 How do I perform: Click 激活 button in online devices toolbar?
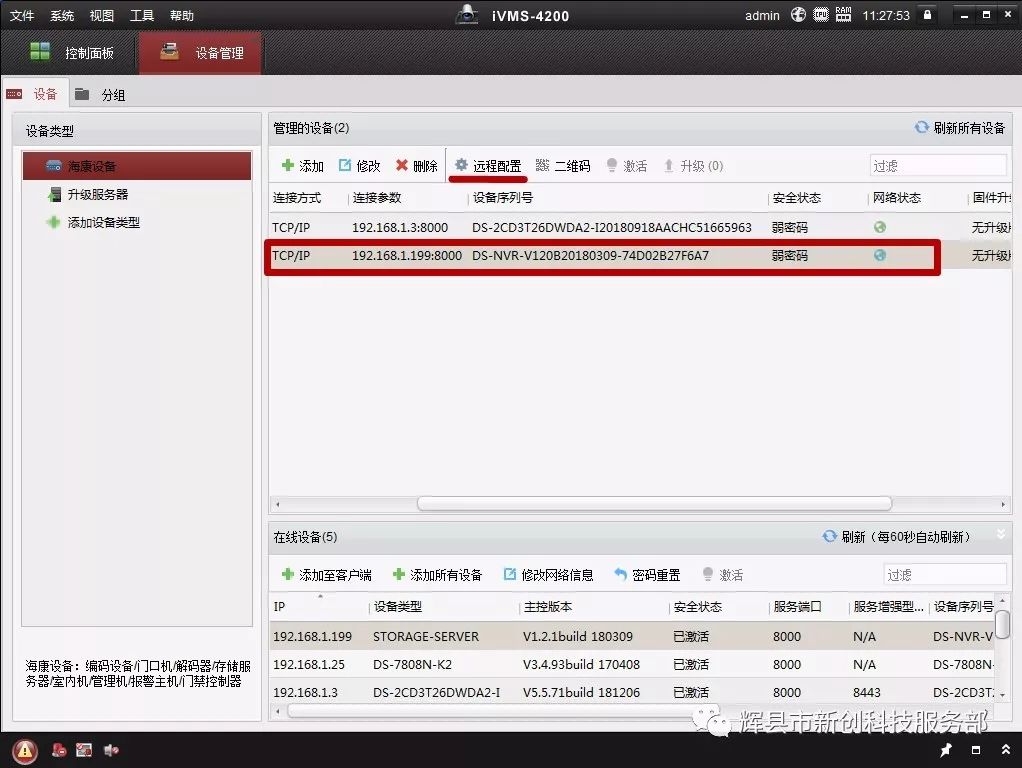(x=723, y=574)
